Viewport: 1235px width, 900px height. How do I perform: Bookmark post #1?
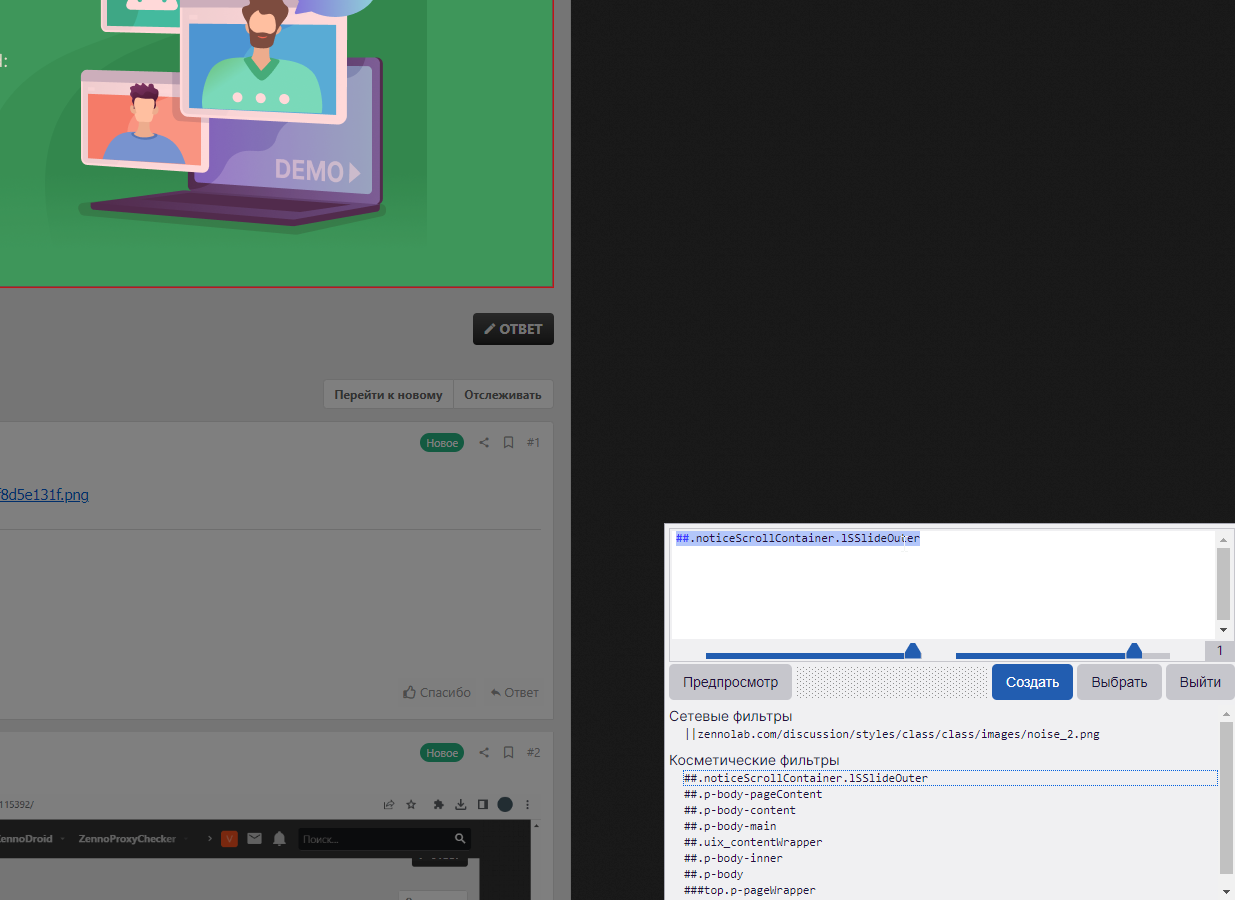click(508, 442)
